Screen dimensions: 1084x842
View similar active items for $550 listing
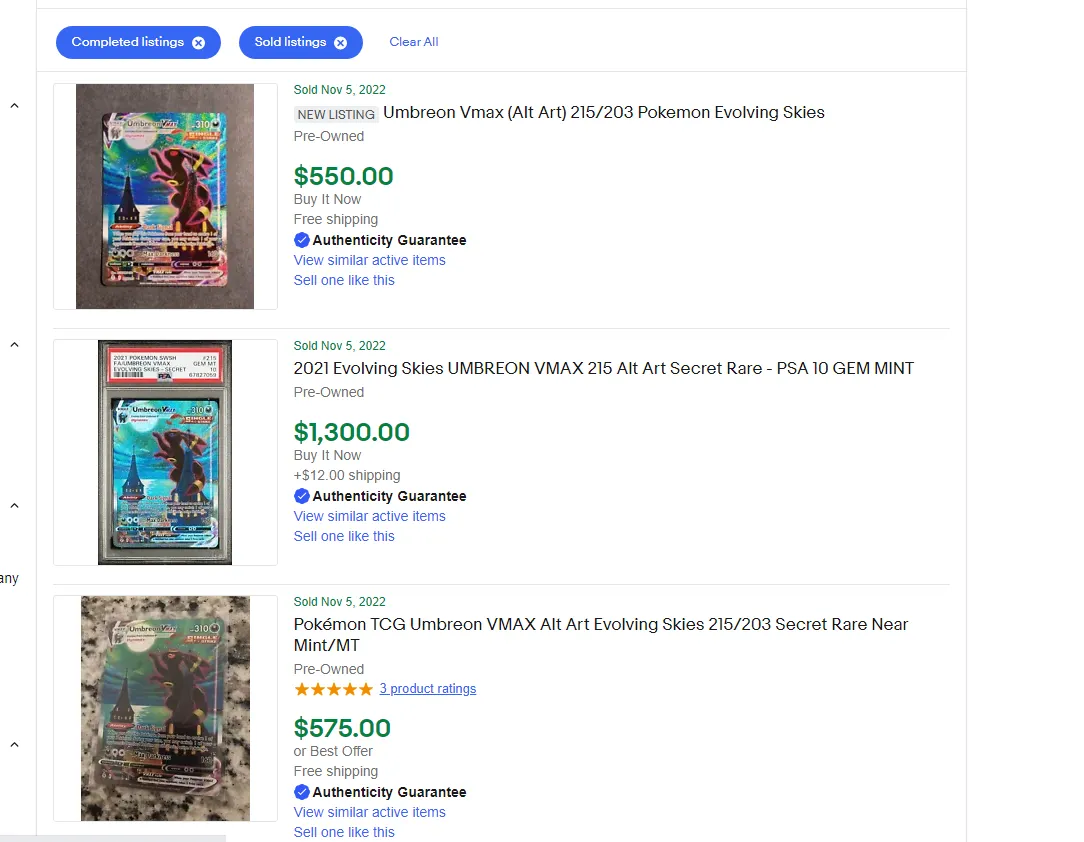pyautogui.click(x=369, y=260)
